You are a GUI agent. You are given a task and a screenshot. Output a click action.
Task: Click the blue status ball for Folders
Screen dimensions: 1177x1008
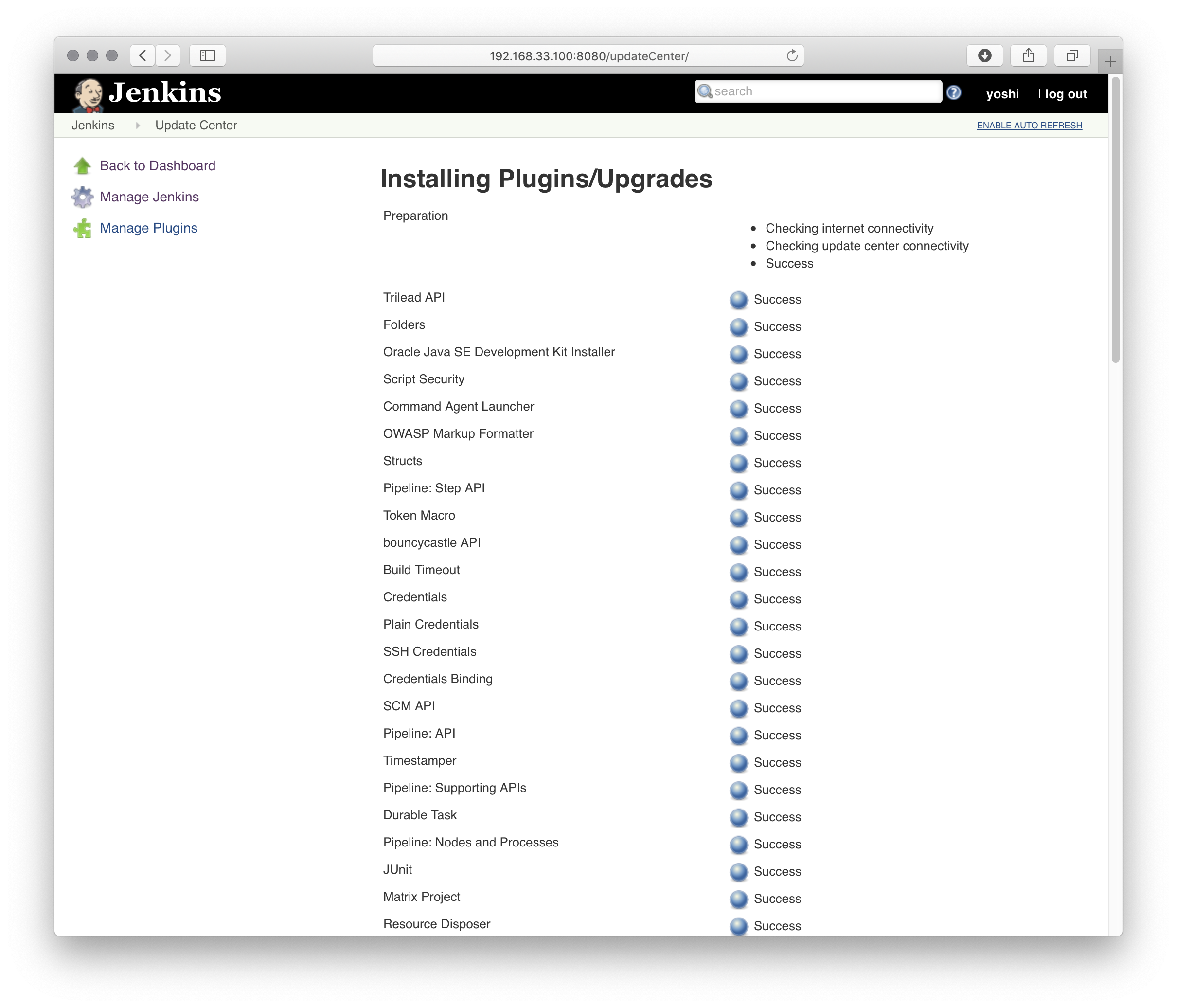tap(738, 327)
